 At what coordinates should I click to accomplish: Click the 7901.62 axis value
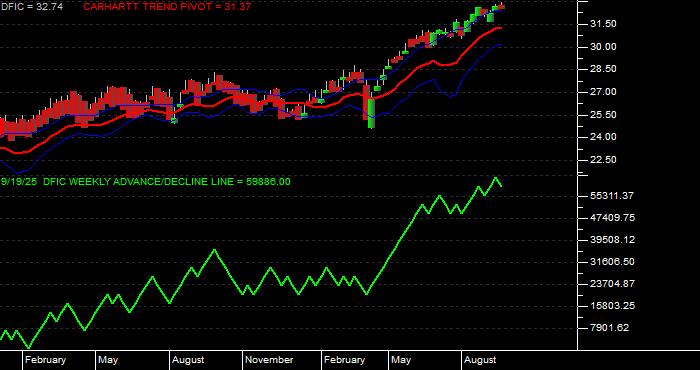(609, 328)
